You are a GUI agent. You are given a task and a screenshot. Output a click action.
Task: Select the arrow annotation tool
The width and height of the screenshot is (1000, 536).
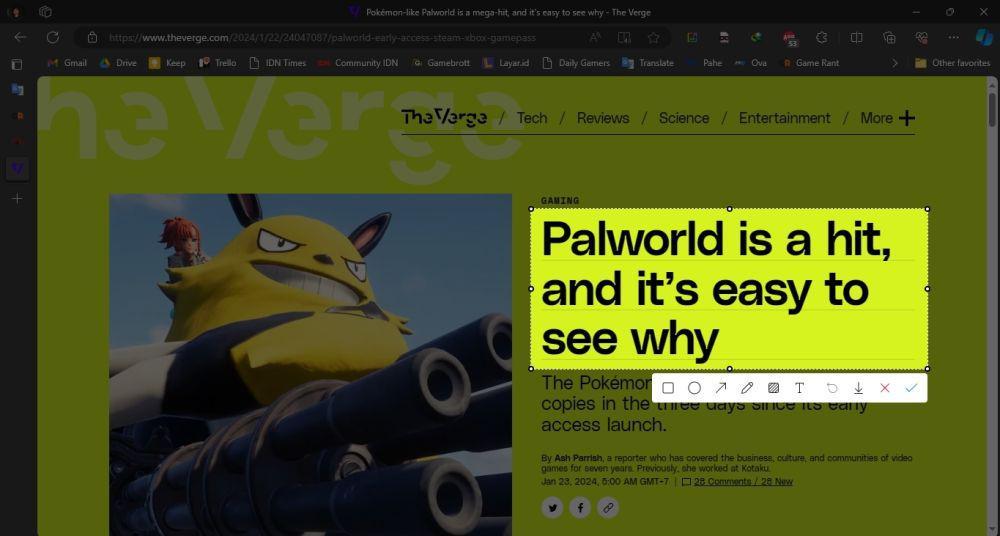[721, 388]
